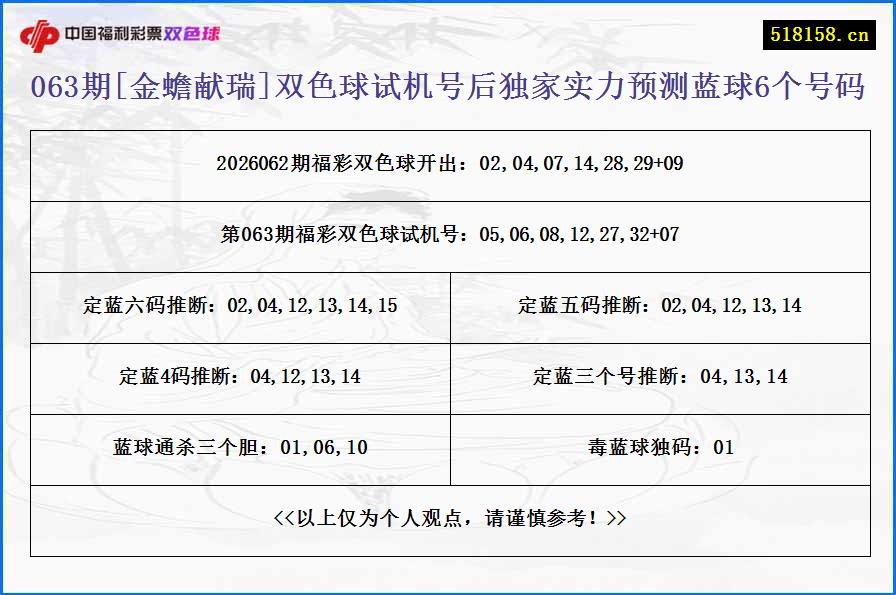This screenshot has height=595, width=896.
Task: Click the 中国福利彩票双色球 brand text
Action: [x=142, y=34]
